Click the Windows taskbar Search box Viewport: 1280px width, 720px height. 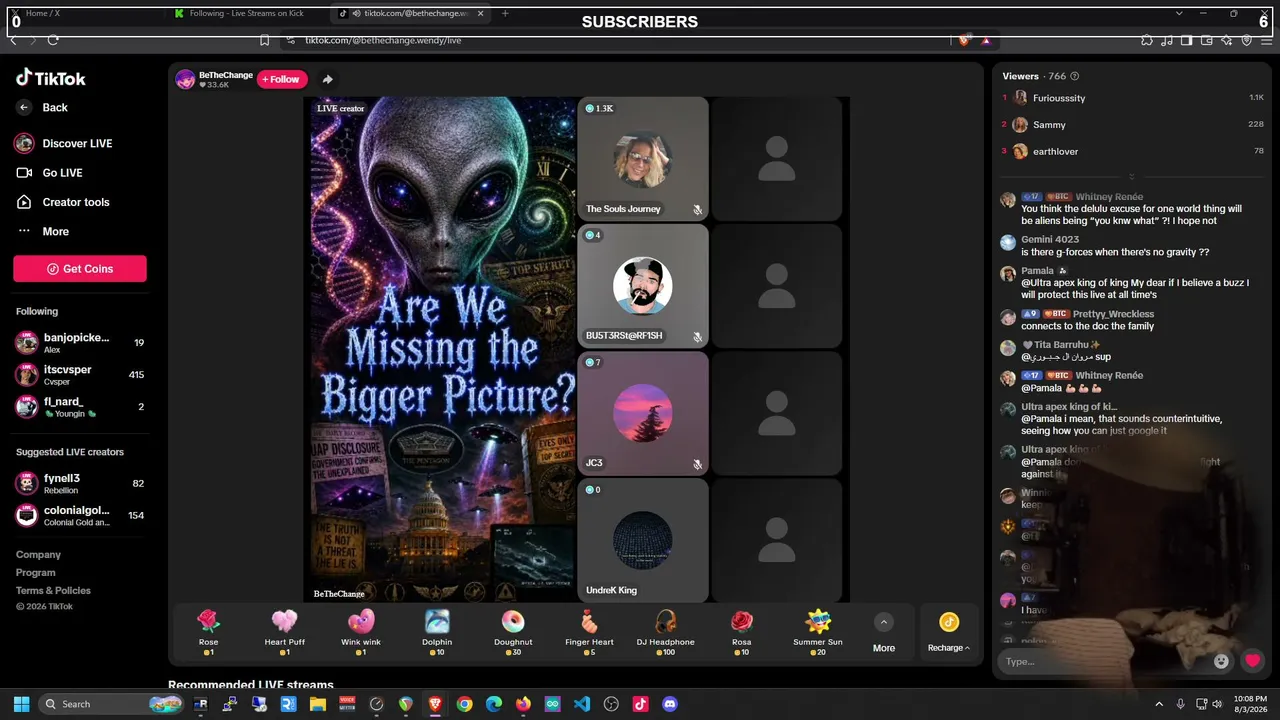pos(112,704)
